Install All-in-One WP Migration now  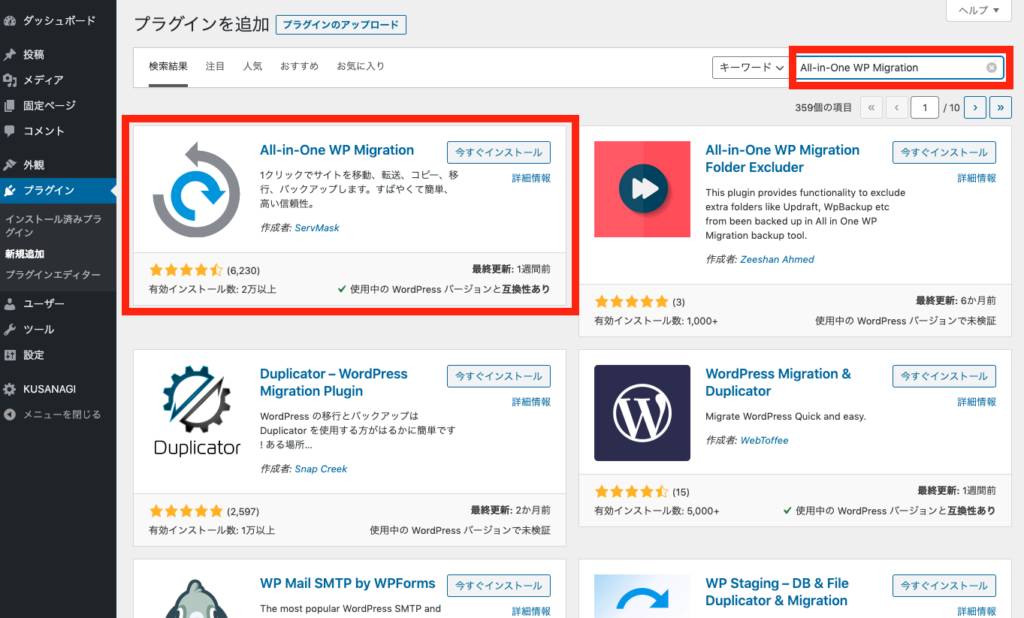coord(499,152)
